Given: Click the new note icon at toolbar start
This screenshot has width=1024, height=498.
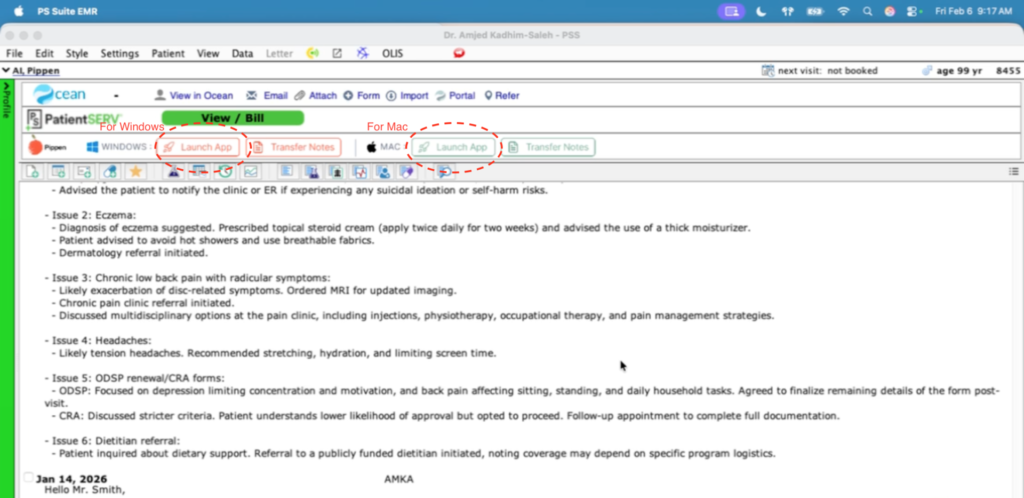Looking at the screenshot, I should [33, 172].
